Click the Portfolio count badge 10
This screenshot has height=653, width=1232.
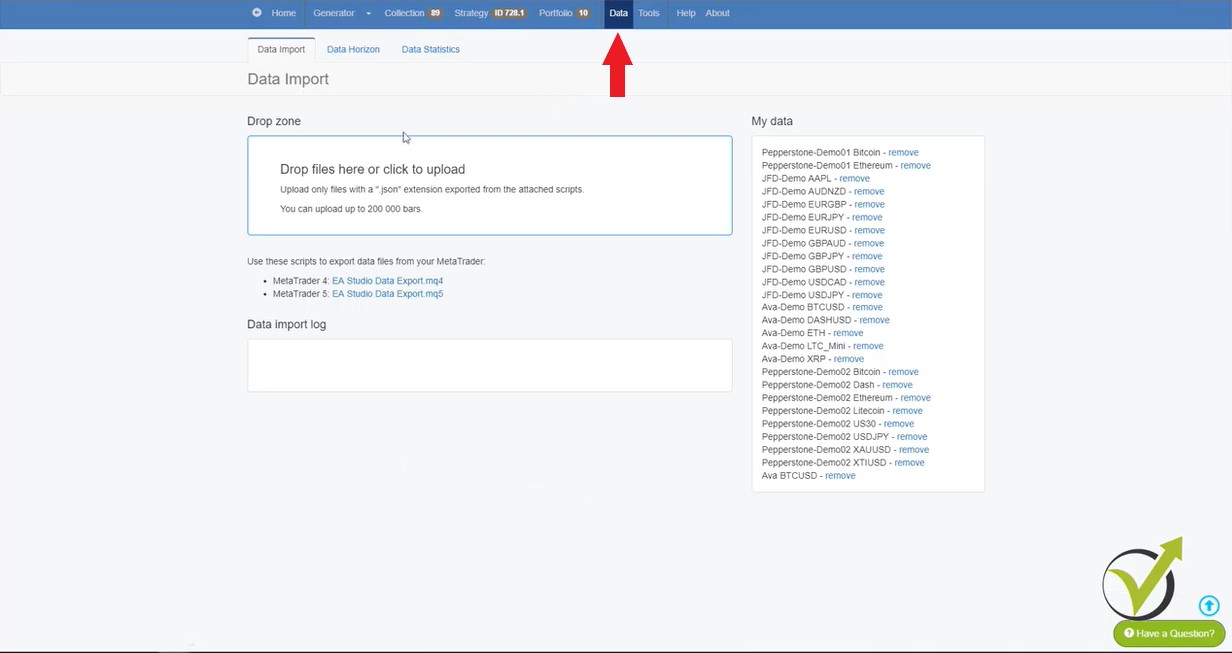click(x=583, y=13)
